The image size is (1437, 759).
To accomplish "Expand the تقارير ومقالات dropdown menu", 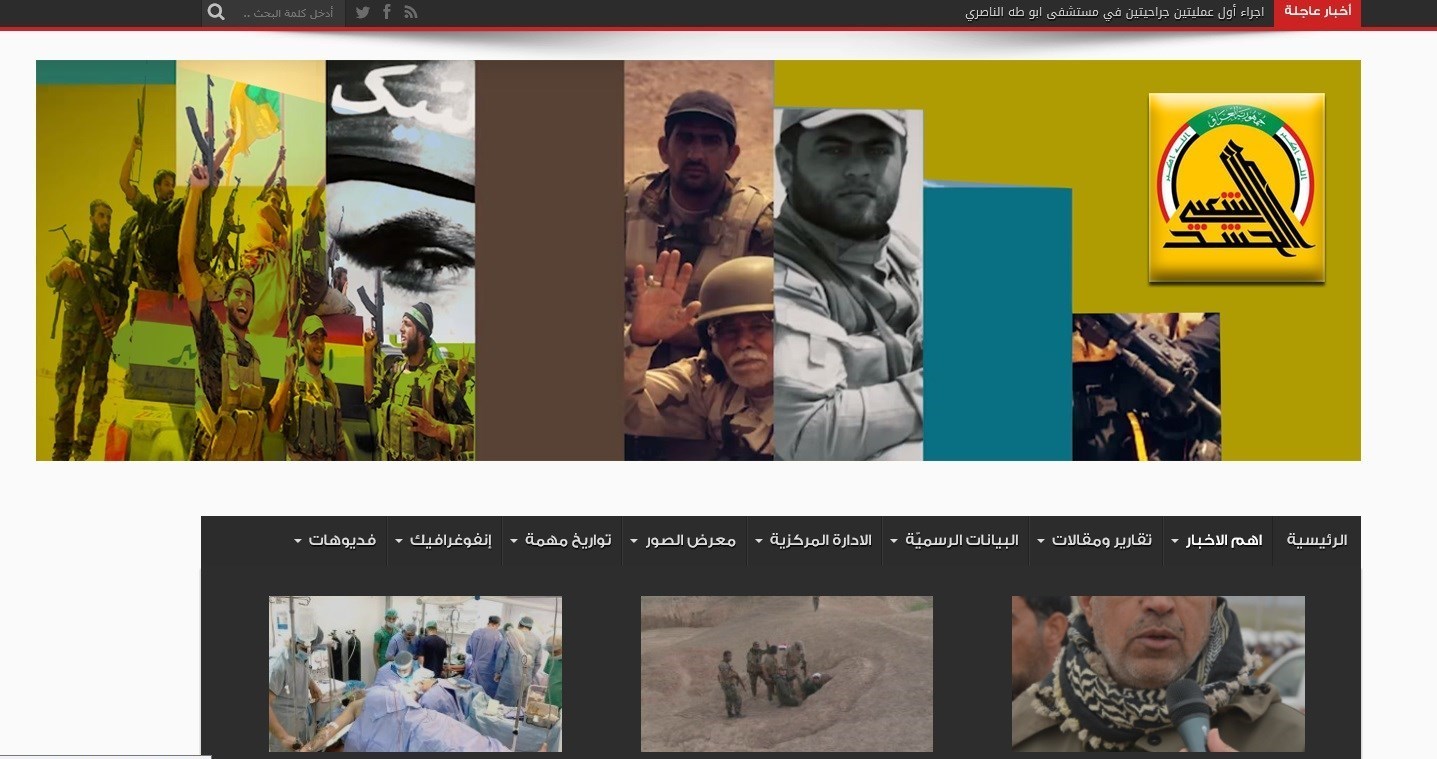I will [x=1096, y=540].
